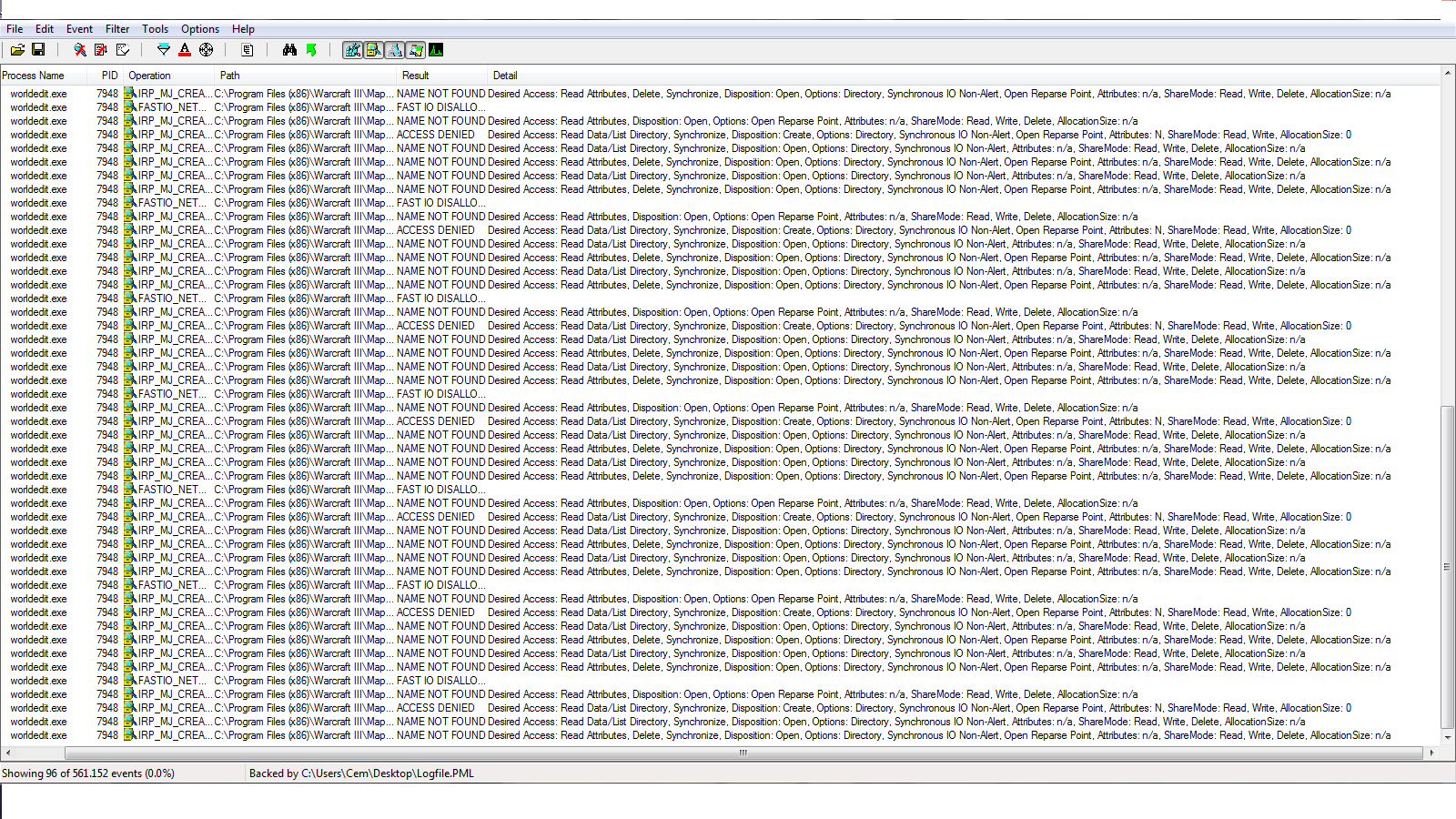Open the Filter menu

pyautogui.click(x=116, y=28)
